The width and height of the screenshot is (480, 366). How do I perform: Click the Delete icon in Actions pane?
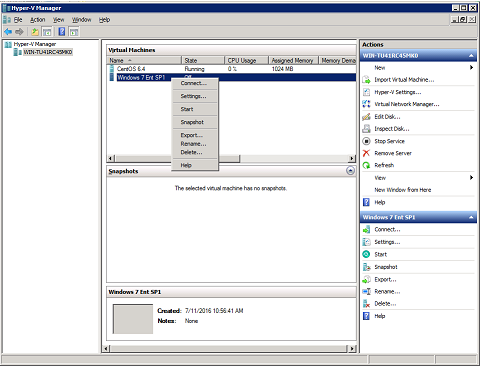tap(366, 304)
